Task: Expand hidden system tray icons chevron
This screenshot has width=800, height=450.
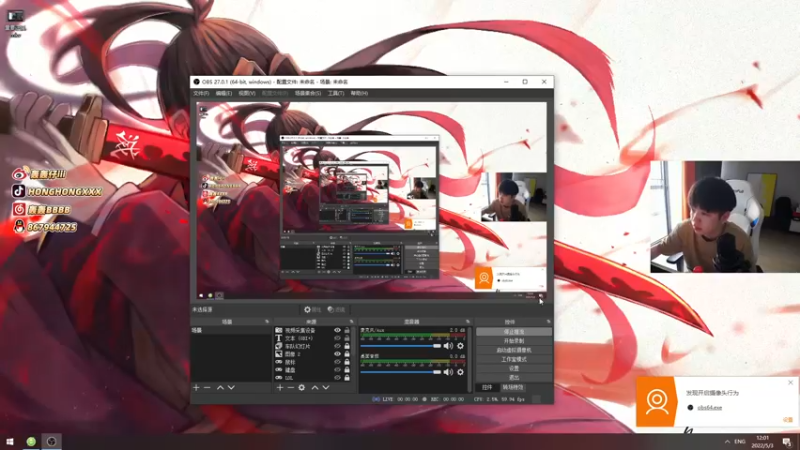Action: (727, 442)
